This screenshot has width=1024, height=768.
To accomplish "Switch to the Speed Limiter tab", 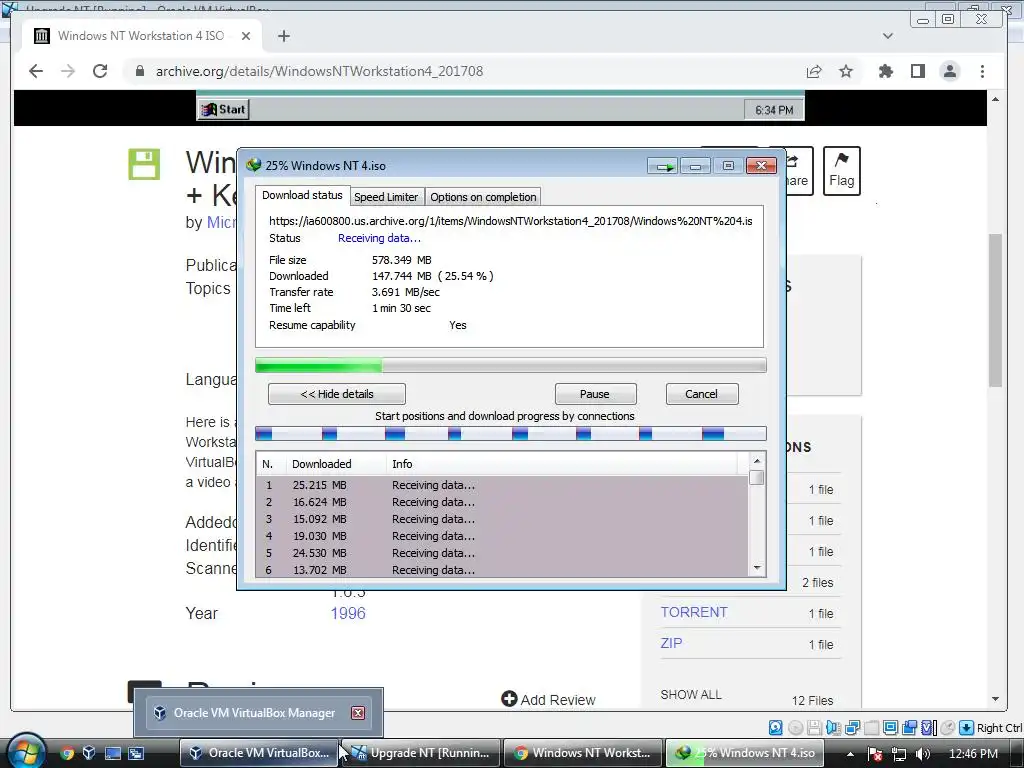I will pyautogui.click(x=386, y=197).
